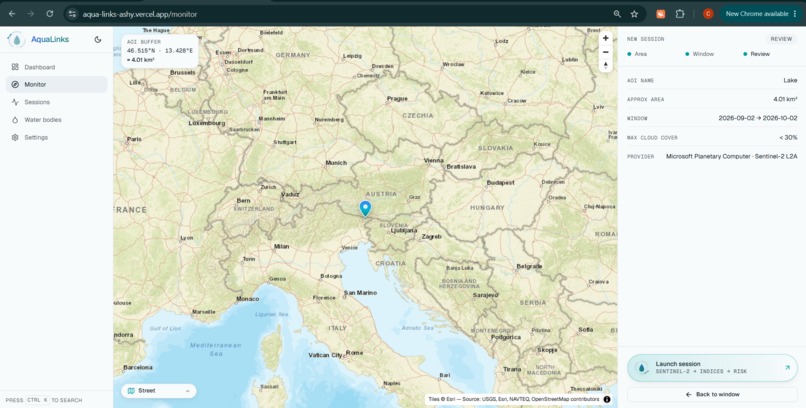The height and width of the screenshot is (408, 806).
Task: Go to Water bodies section
Action: 57,120
